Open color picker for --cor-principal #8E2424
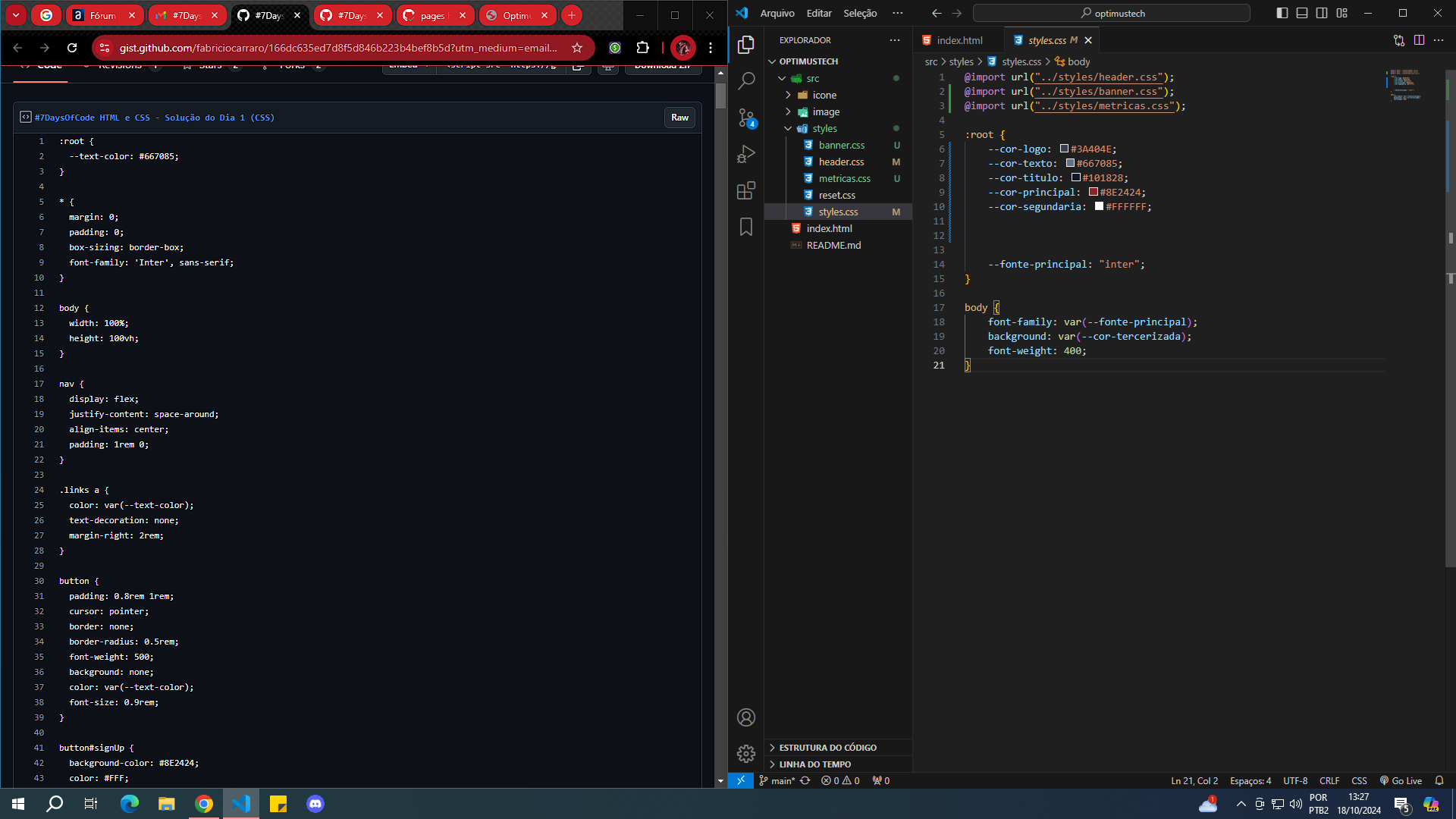The width and height of the screenshot is (1456, 819). pos(1093,192)
